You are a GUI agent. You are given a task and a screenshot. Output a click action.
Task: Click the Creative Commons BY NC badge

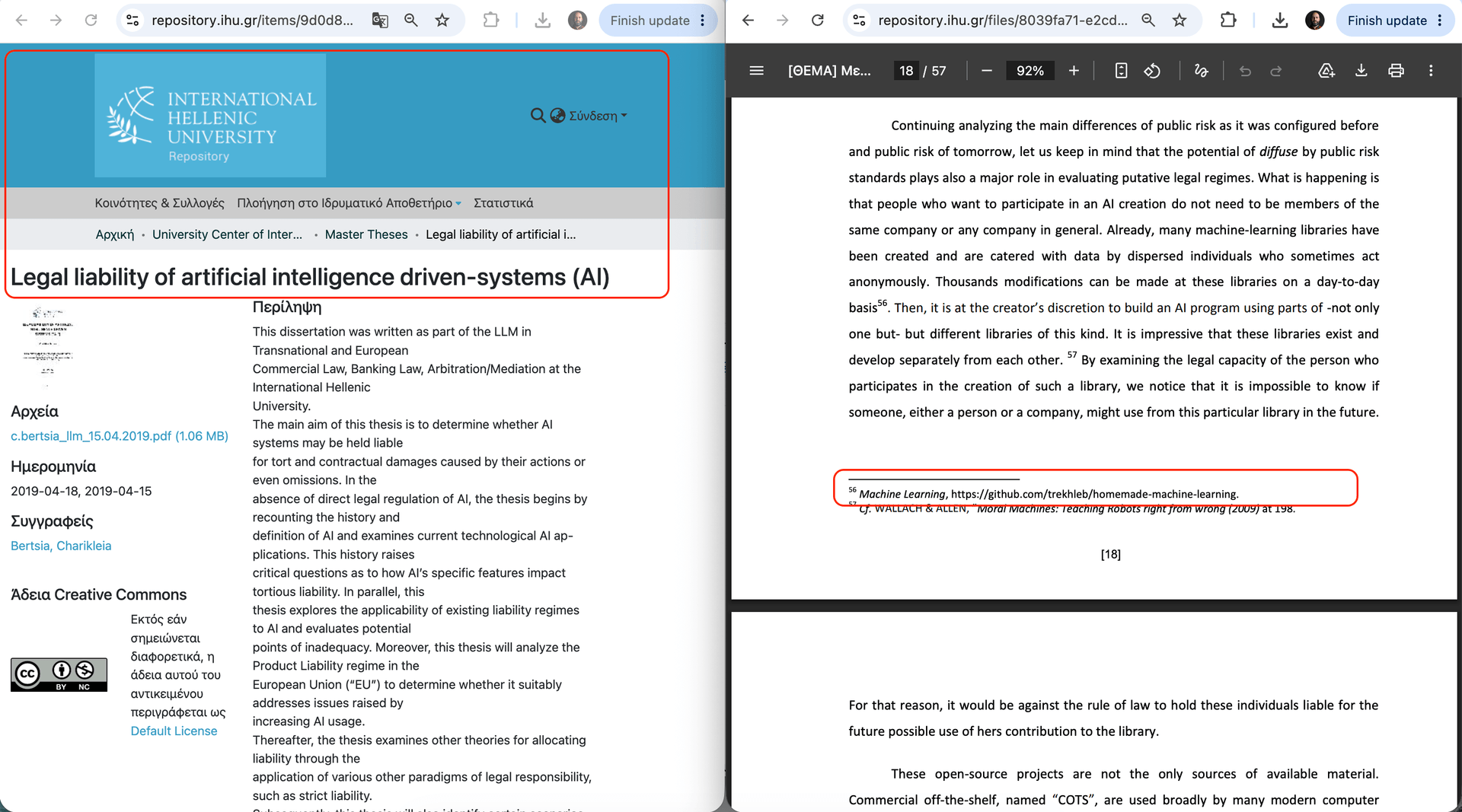[x=59, y=674]
